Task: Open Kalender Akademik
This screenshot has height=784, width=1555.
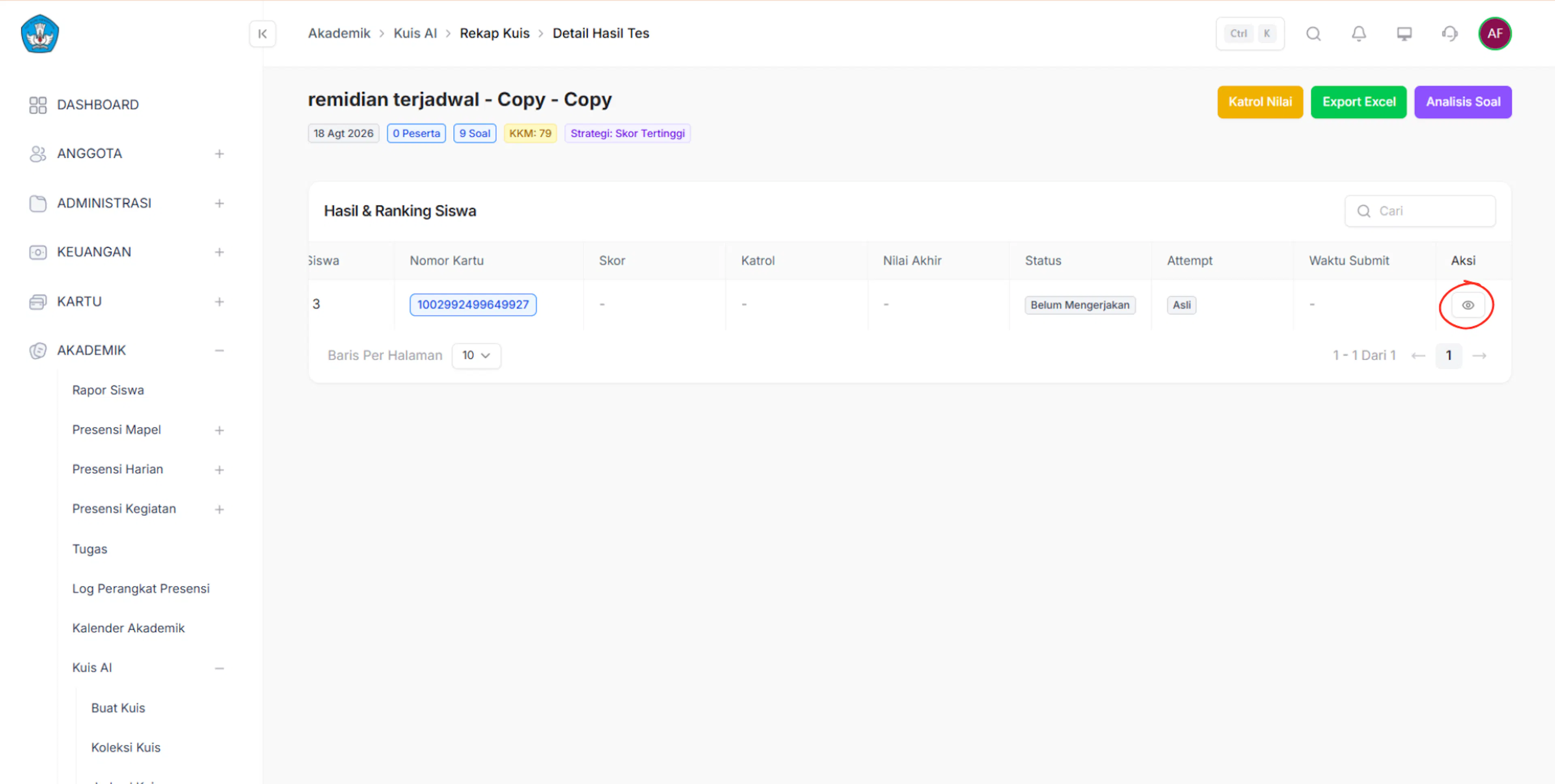Action: [128, 628]
